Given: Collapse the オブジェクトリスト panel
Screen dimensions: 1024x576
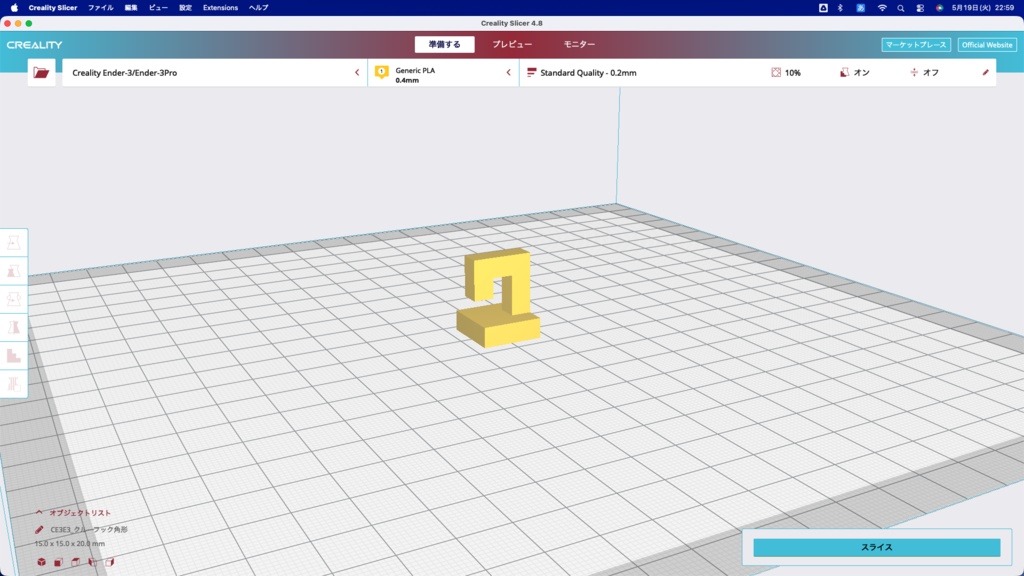Looking at the screenshot, I should [x=39, y=513].
